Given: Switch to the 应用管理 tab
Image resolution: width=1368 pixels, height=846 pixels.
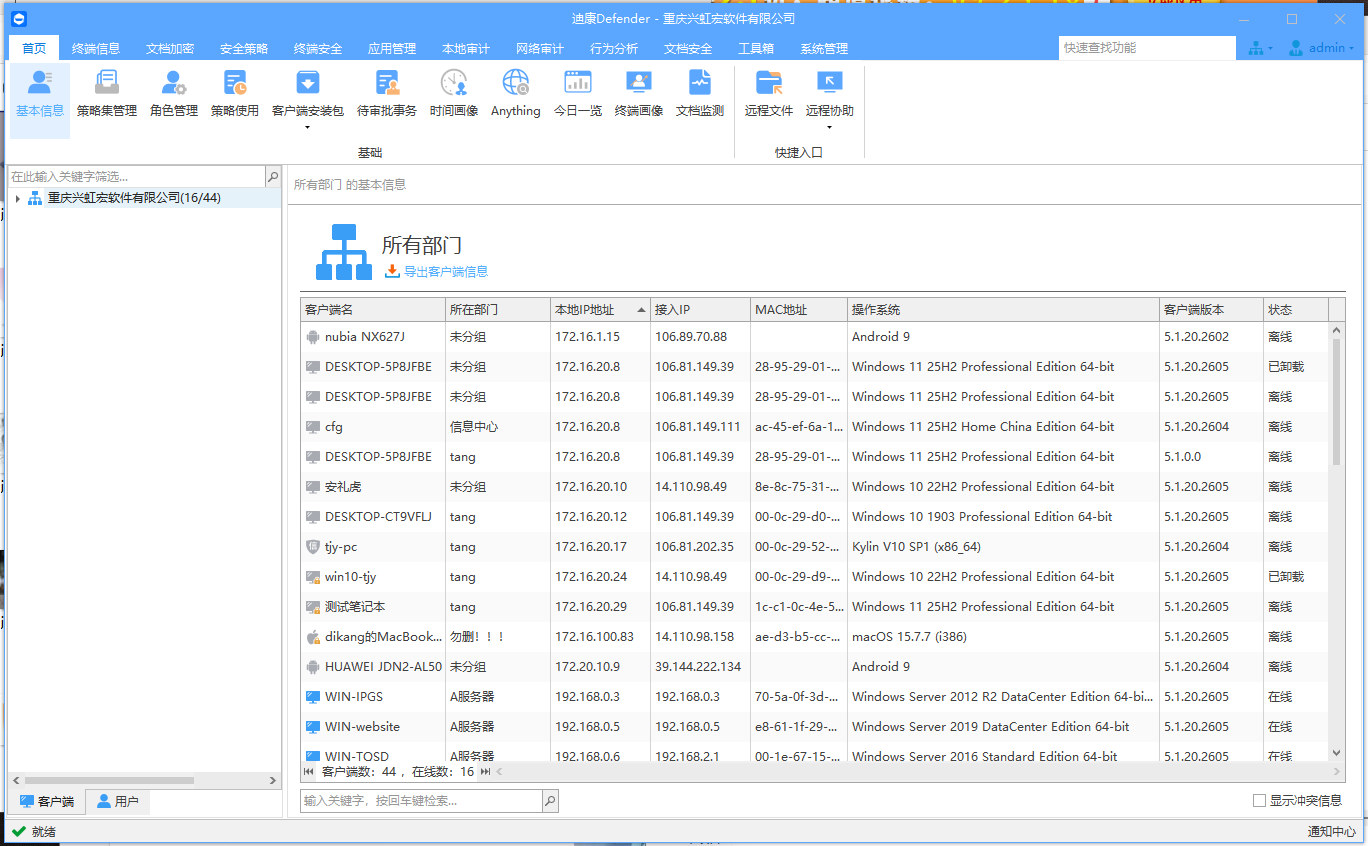Looking at the screenshot, I should point(392,48).
